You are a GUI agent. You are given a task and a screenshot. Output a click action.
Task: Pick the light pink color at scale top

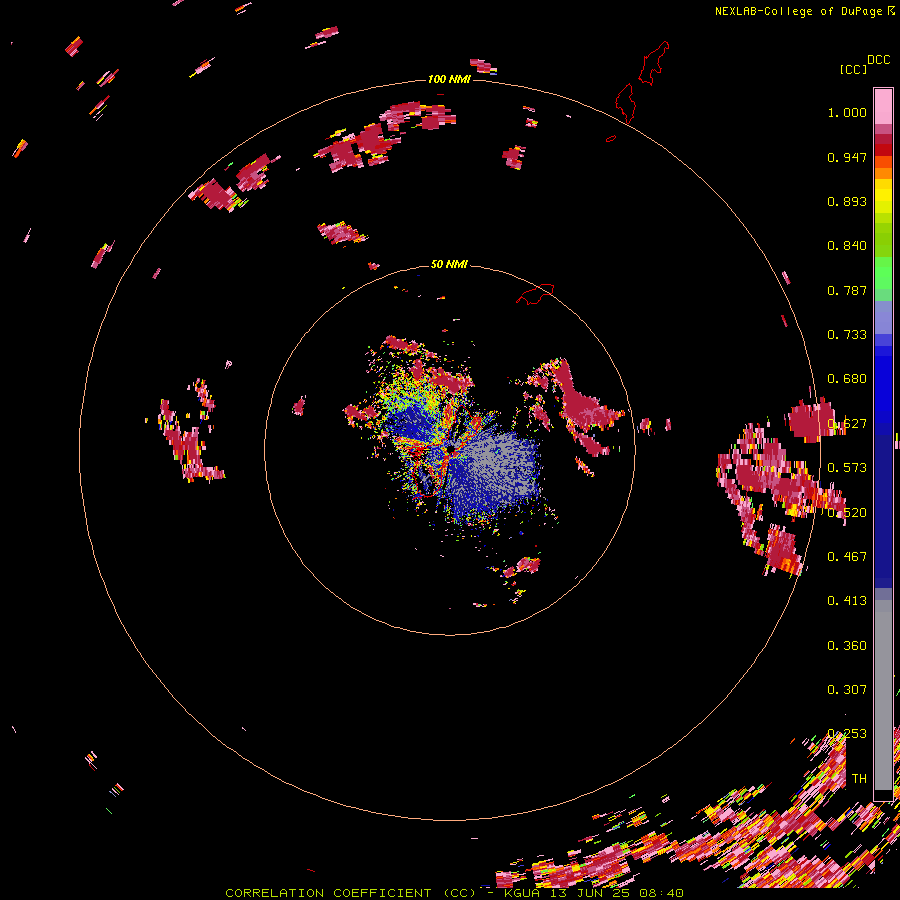[x=883, y=107]
